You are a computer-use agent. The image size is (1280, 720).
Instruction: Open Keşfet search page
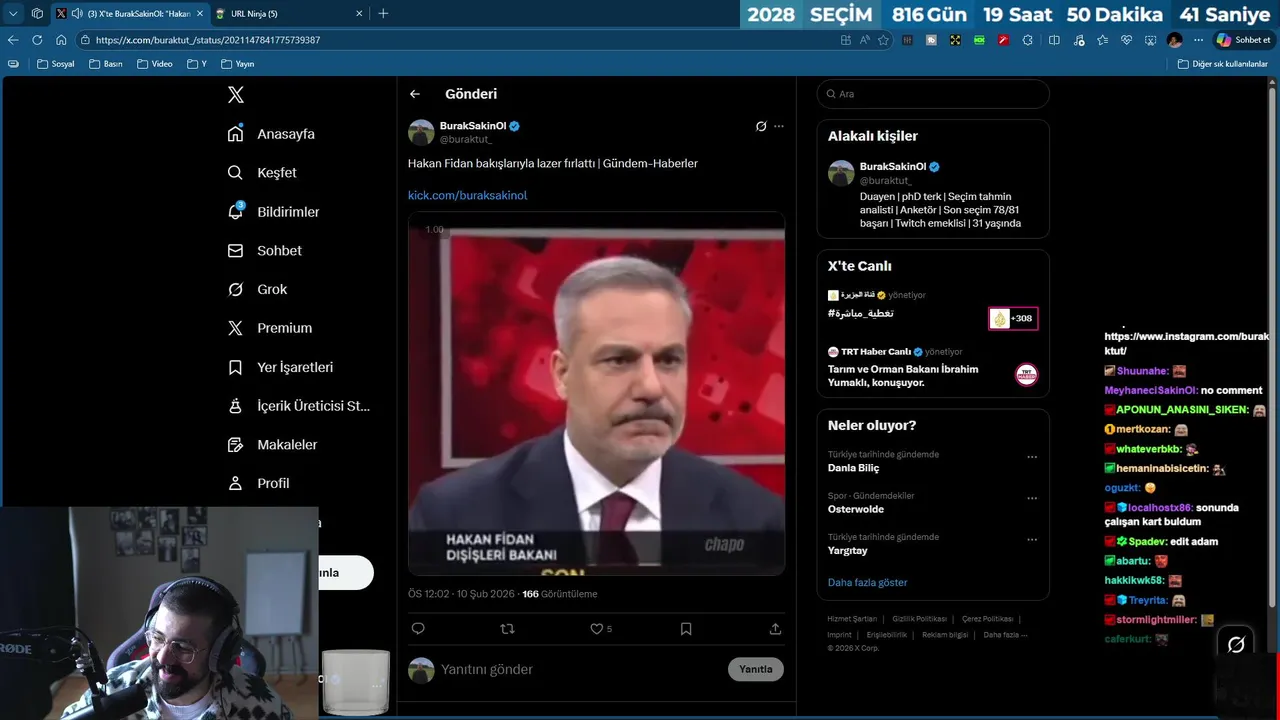(262, 173)
